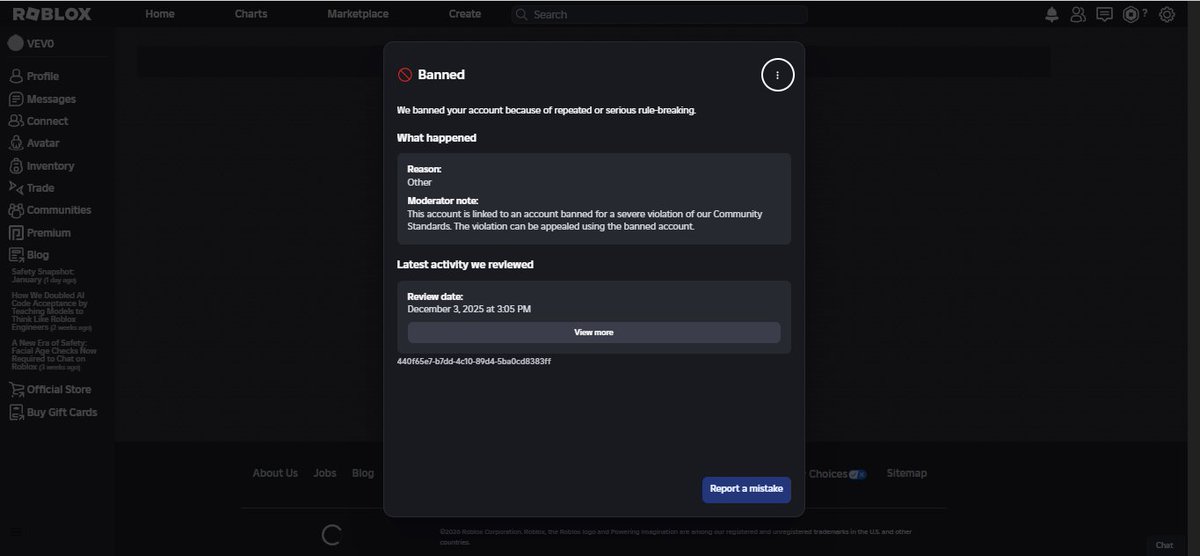Open the Charts tab in the header
Viewport: 1200px width, 556px height.
[251, 14]
